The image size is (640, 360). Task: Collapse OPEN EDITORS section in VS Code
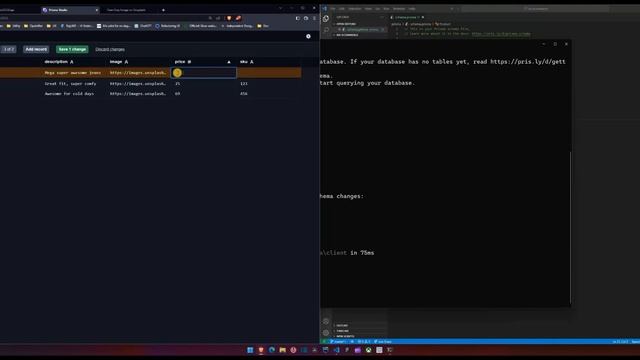(345, 24)
